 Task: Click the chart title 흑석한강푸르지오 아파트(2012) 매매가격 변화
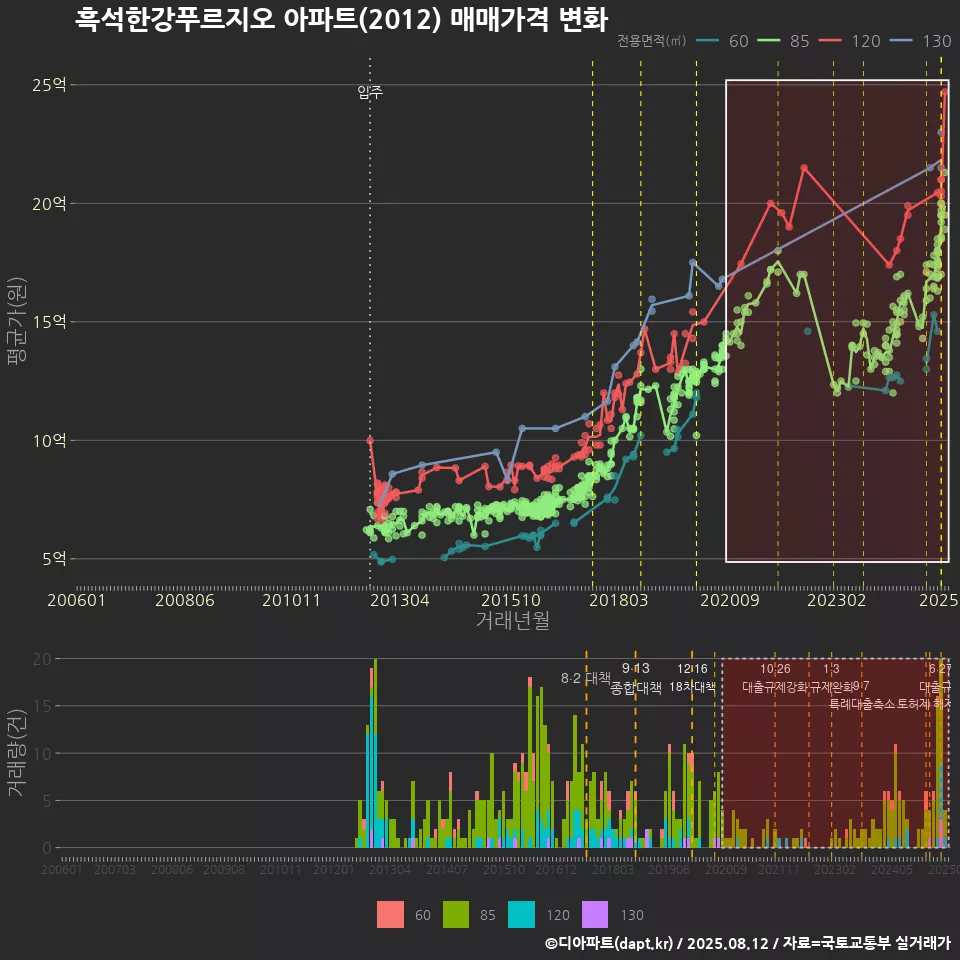pyautogui.click(x=341, y=19)
